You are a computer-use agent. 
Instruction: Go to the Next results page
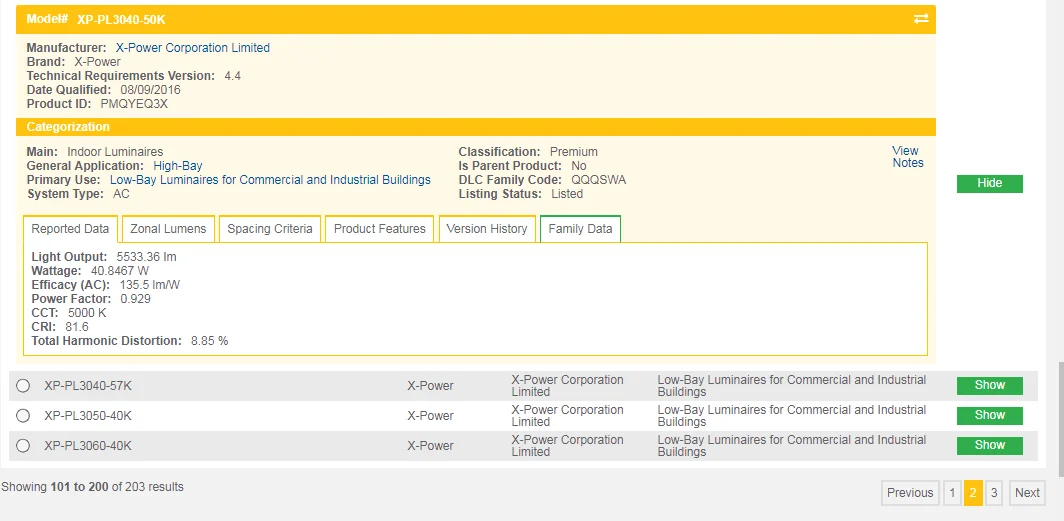coord(1027,493)
